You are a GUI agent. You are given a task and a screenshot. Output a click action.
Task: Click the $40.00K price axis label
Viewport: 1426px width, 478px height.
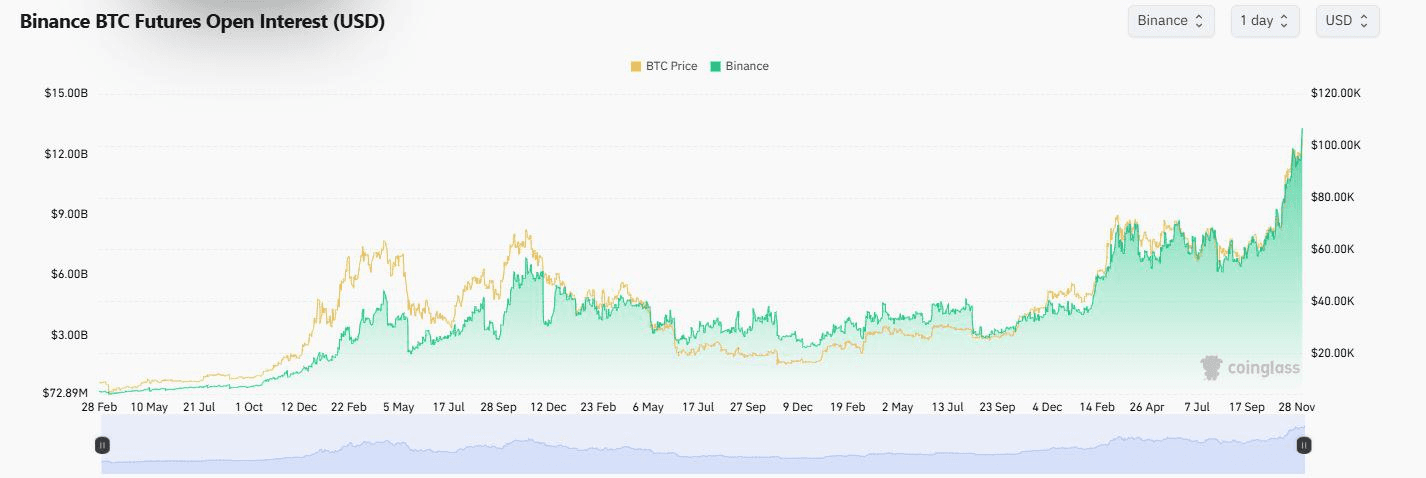(1335, 301)
